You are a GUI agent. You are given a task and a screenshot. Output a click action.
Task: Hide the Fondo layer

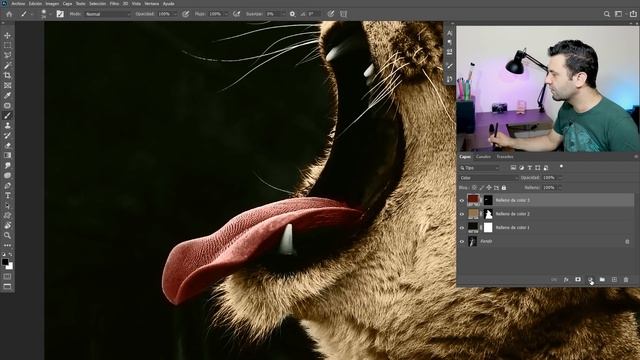462,241
